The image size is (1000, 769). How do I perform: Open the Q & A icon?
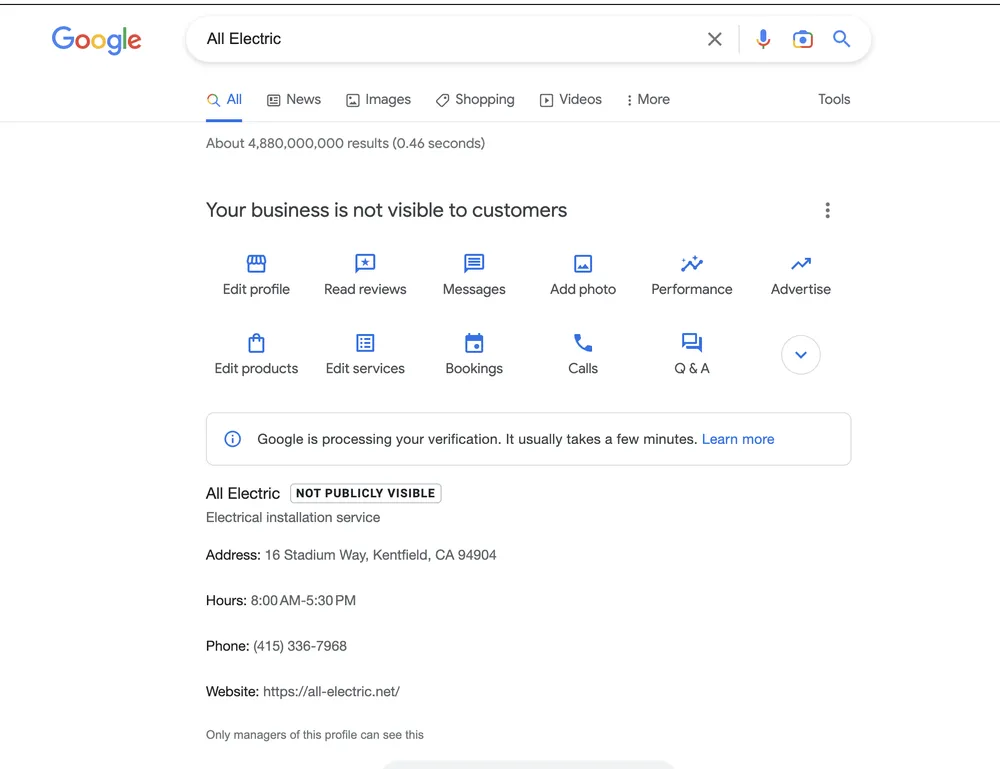click(692, 343)
